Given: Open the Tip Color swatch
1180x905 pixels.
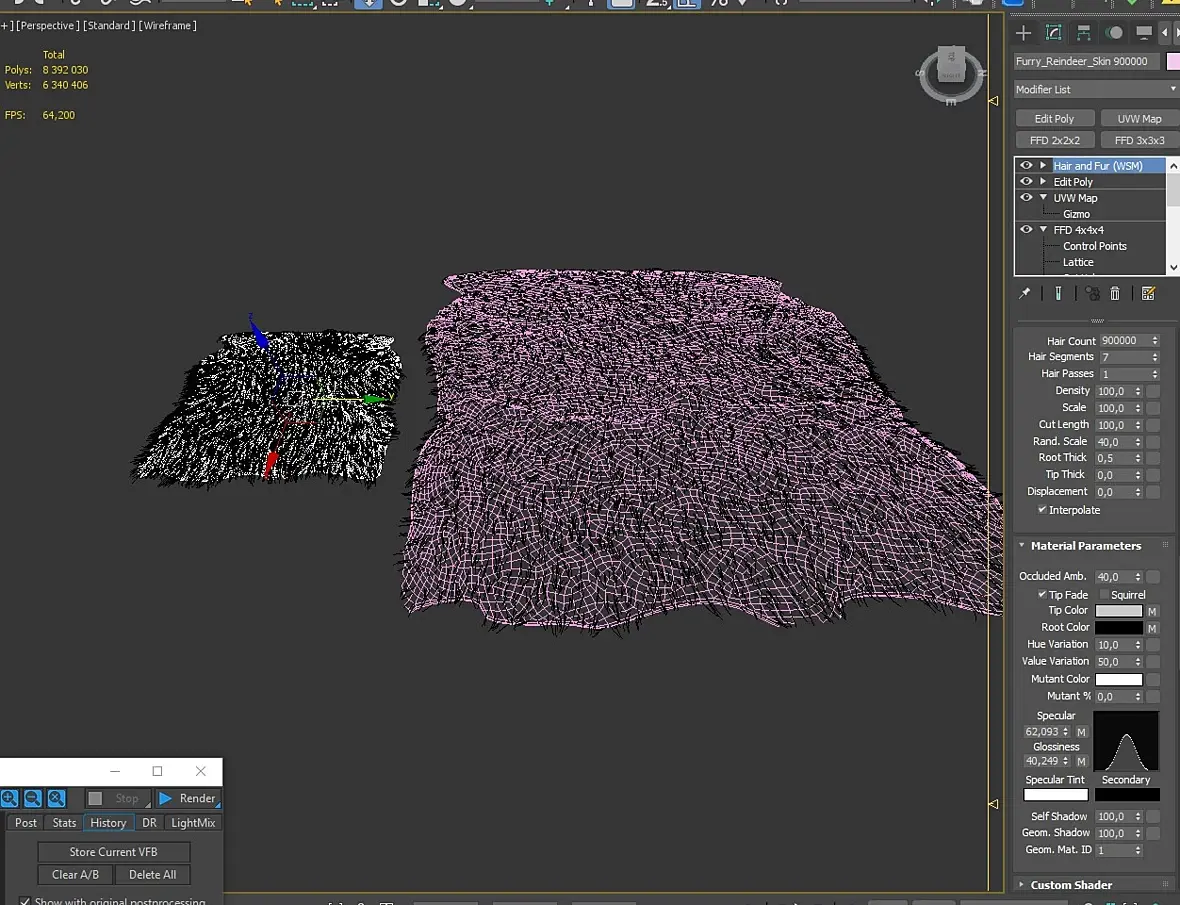Looking at the screenshot, I should point(1118,611).
